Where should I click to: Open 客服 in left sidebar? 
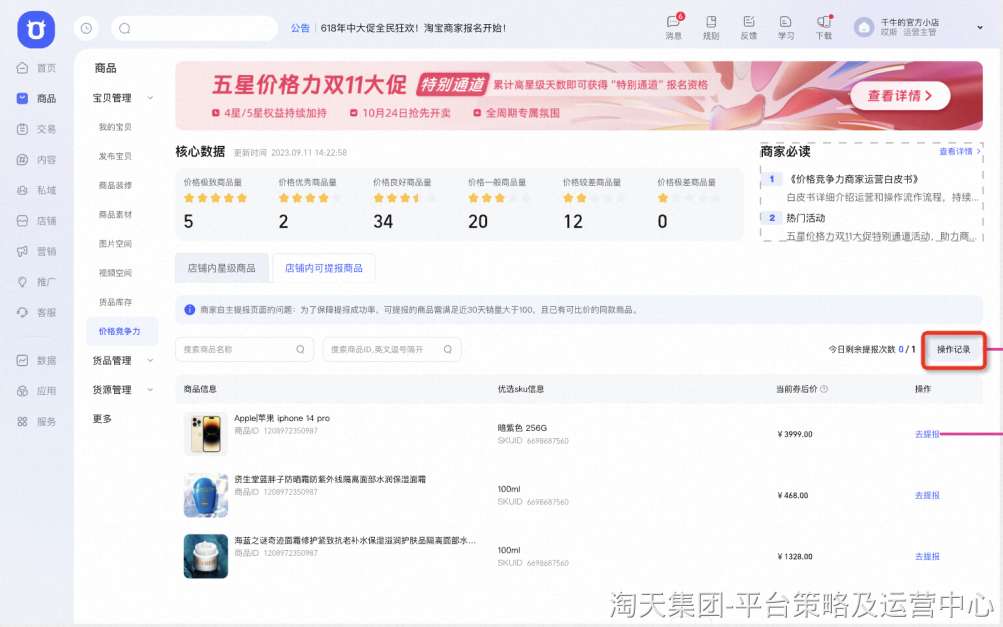tap(37, 312)
